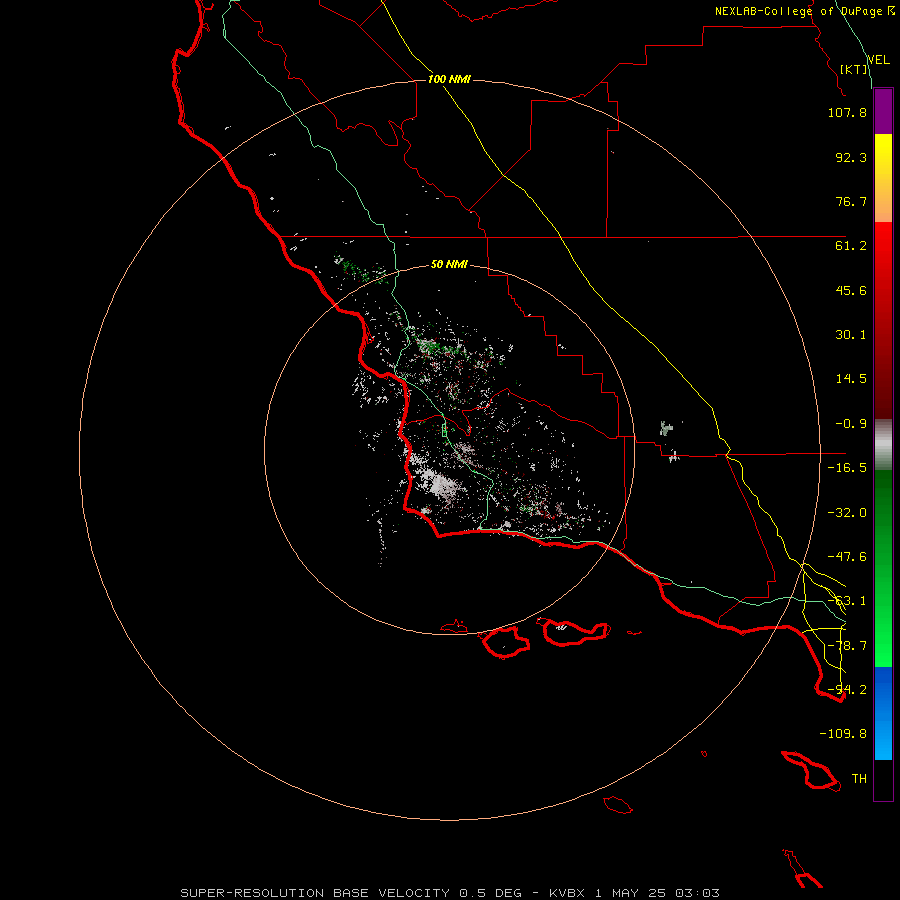The image size is (900, 900).
Task: Click the -47.6 value on velocity scale
Action: point(847,557)
